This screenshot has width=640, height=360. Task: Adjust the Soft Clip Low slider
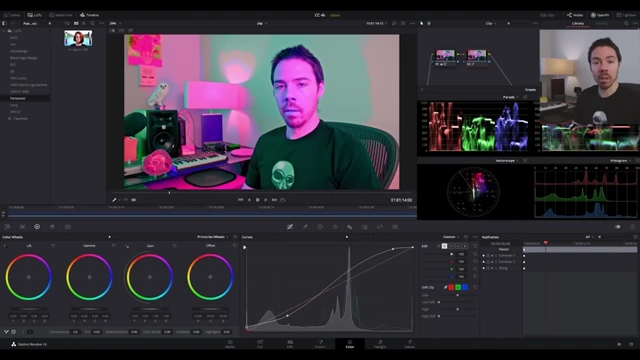click(x=457, y=295)
